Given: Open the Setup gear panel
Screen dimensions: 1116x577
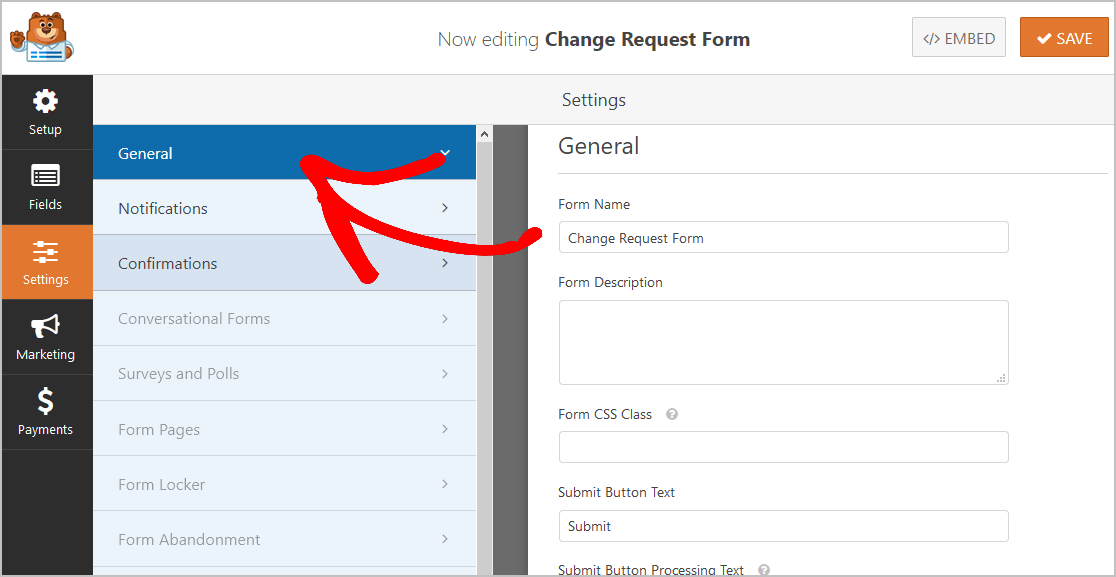Looking at the screenshot, I should tap(46, 112).
